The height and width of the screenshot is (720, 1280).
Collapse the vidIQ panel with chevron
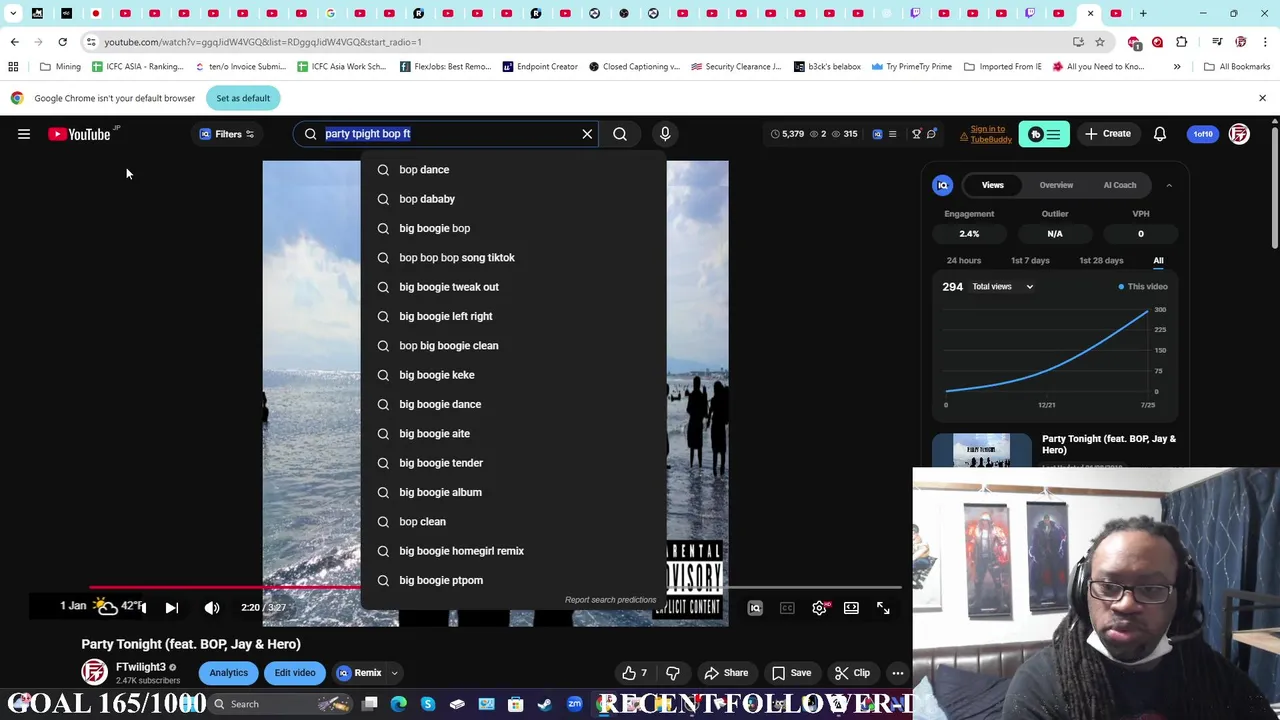pyautogui.click(x=1169, y=185)
